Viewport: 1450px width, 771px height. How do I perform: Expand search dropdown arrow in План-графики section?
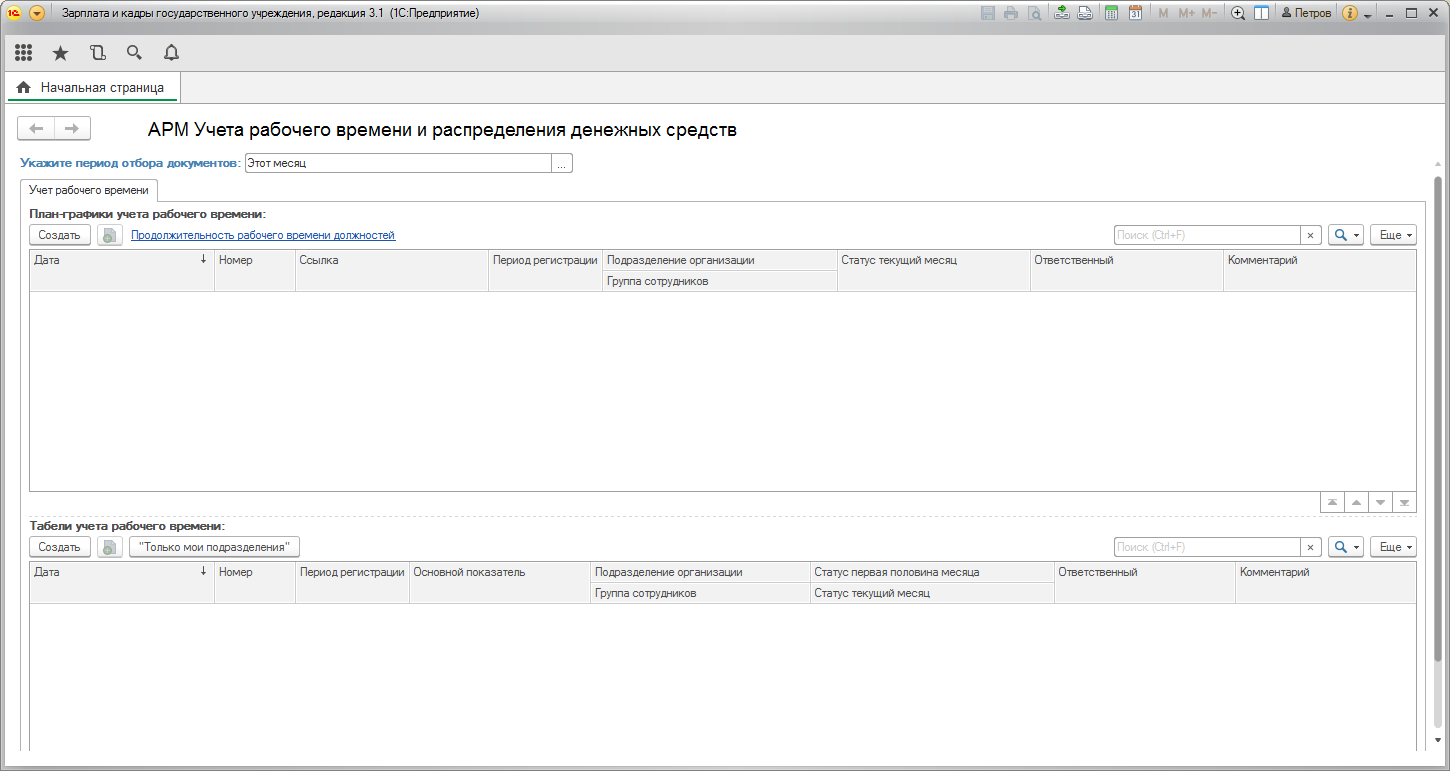[x=1357, y=235]
